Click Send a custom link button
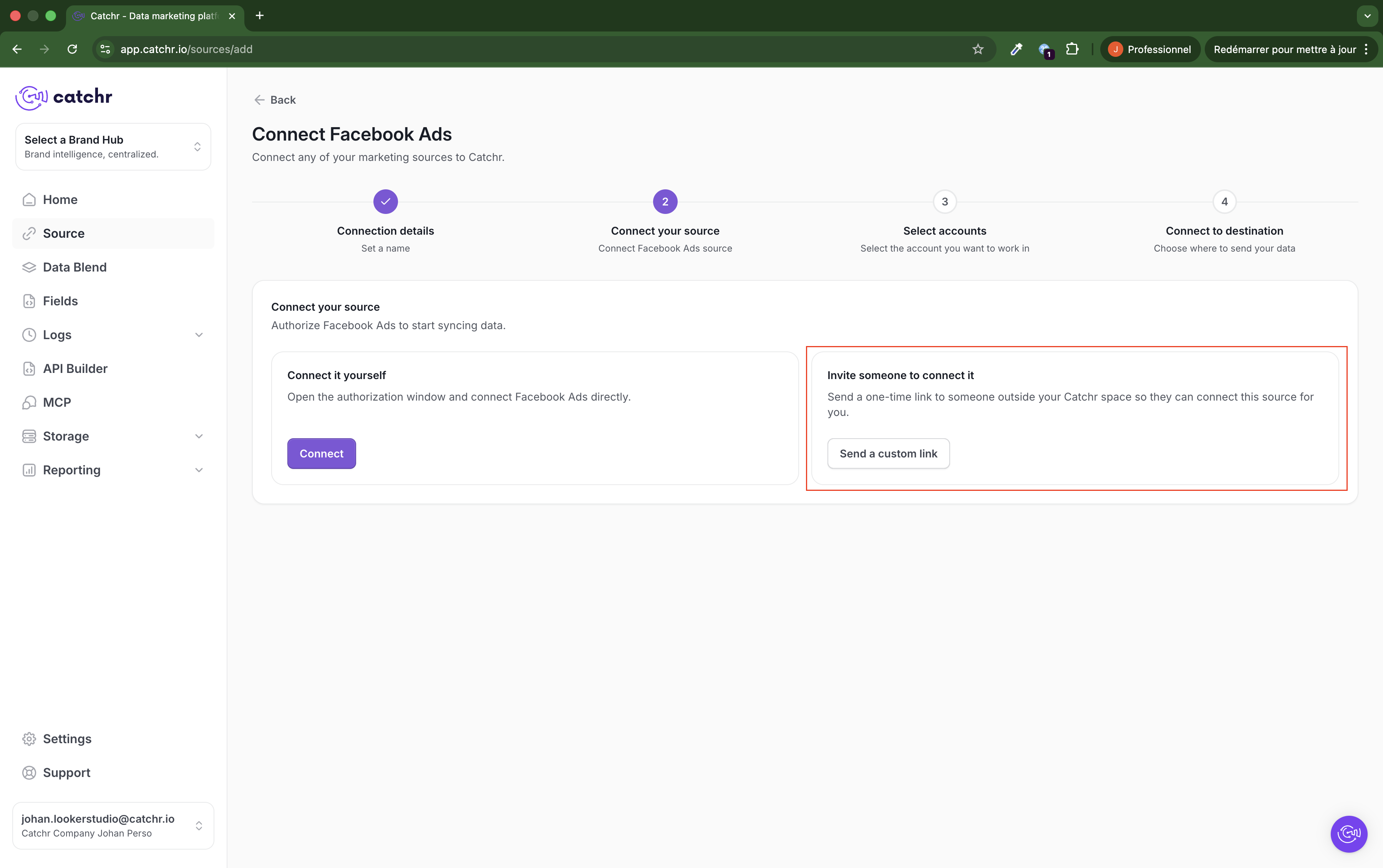The height and width of the screenshot is (868, 1383). pos(887,454)
